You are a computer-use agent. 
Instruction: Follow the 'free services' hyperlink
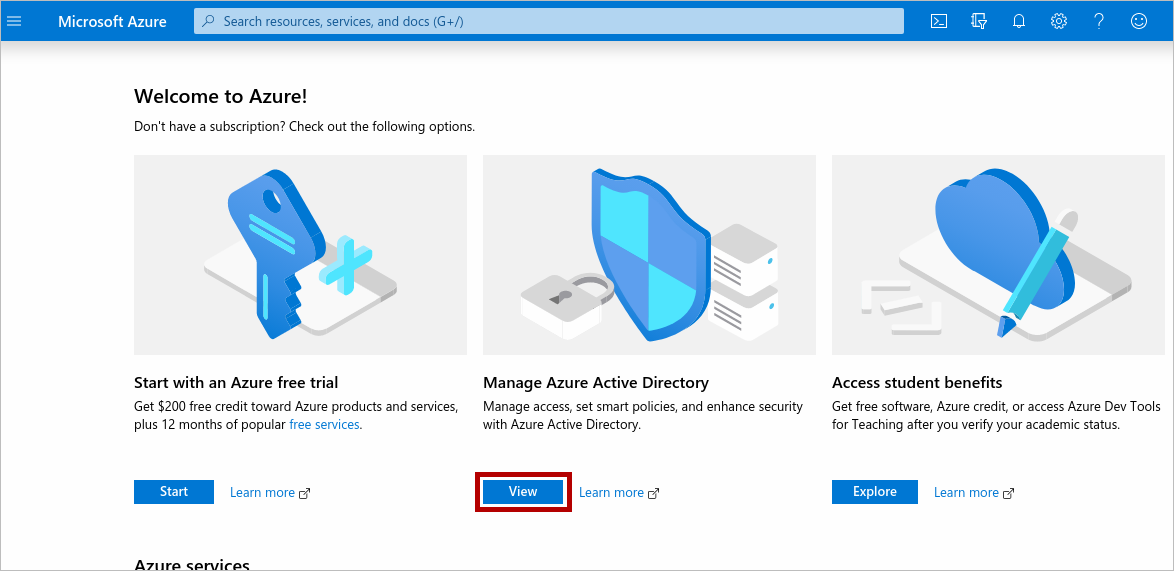coord(324,425)
